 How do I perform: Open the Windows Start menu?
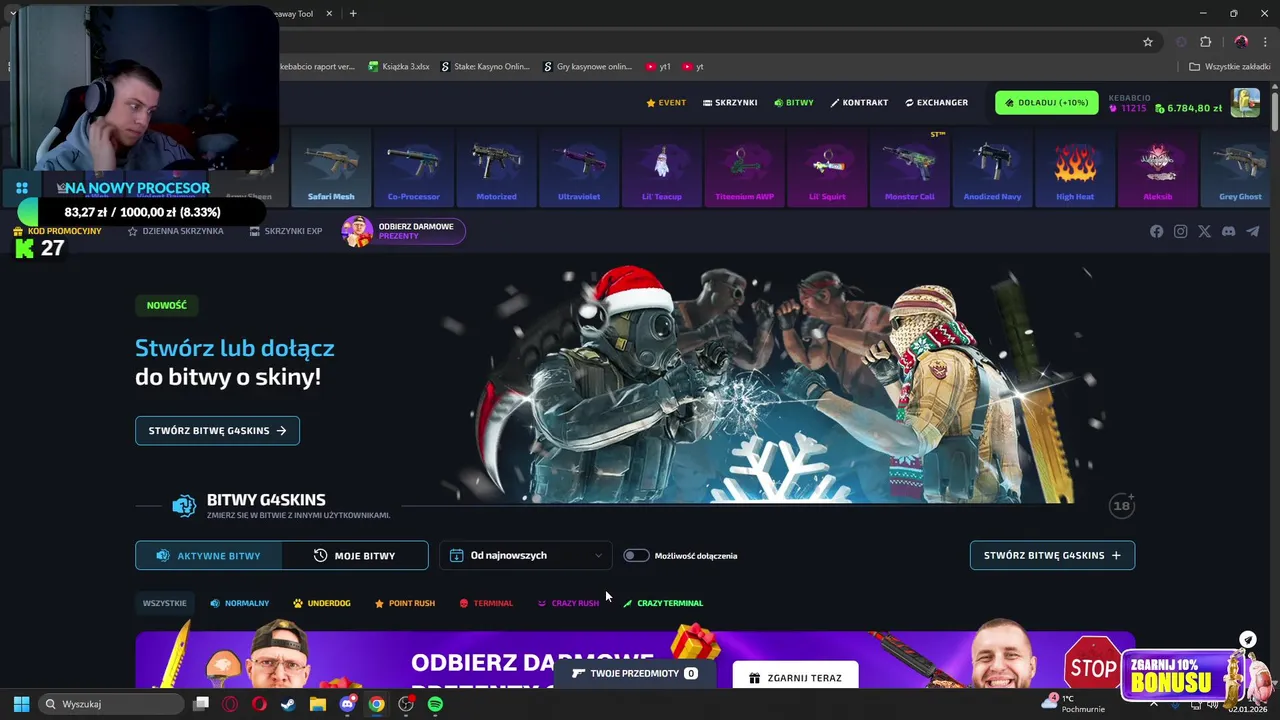click(21, 704)
